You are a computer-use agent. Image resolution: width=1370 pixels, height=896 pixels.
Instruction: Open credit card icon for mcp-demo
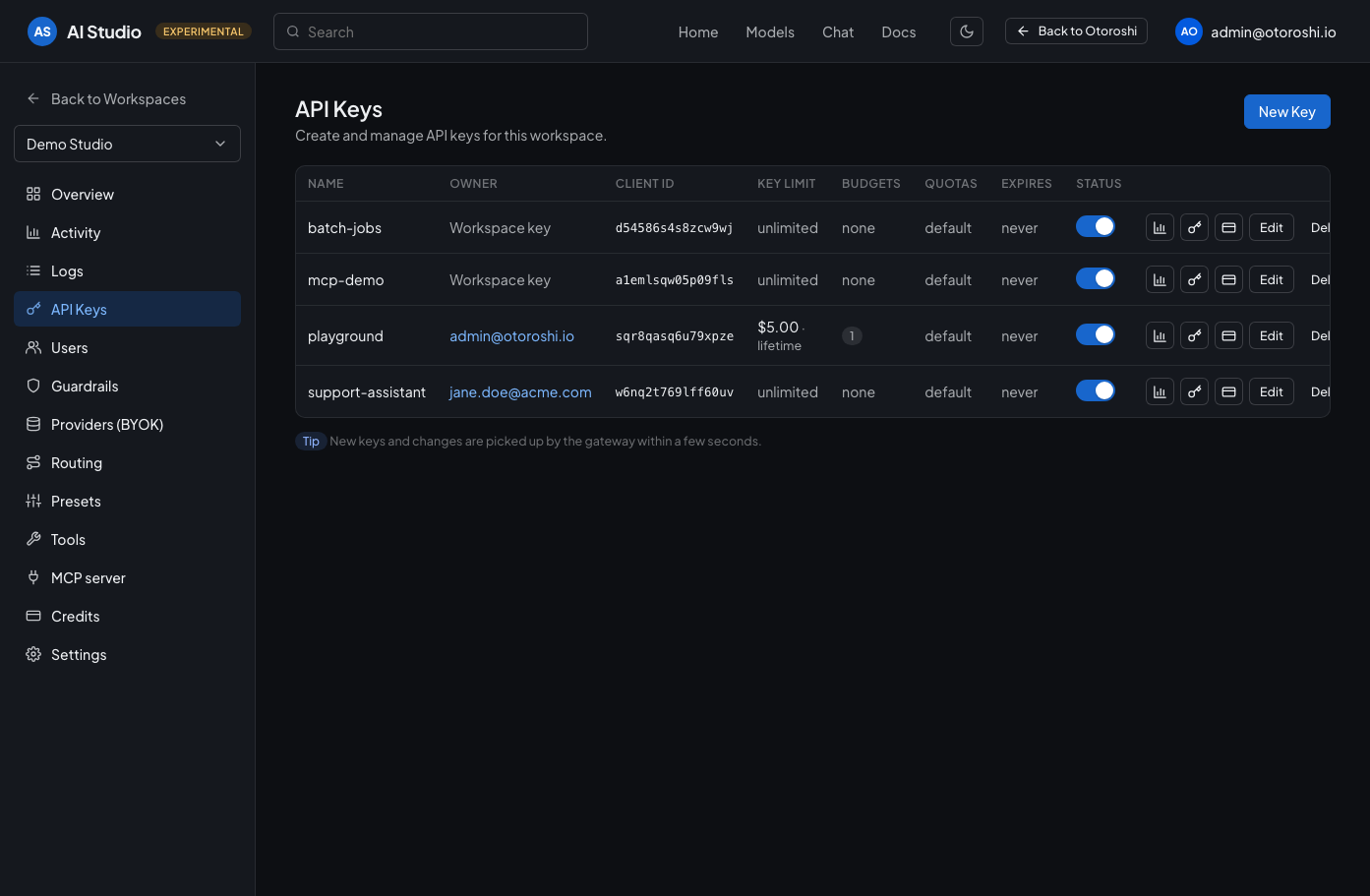[1228, 279]
